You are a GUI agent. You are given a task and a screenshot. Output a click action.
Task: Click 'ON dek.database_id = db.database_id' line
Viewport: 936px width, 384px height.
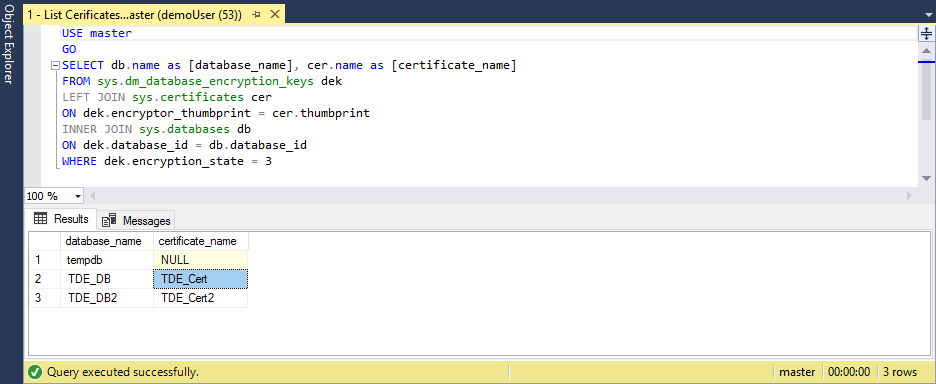[x=184, y=145]
